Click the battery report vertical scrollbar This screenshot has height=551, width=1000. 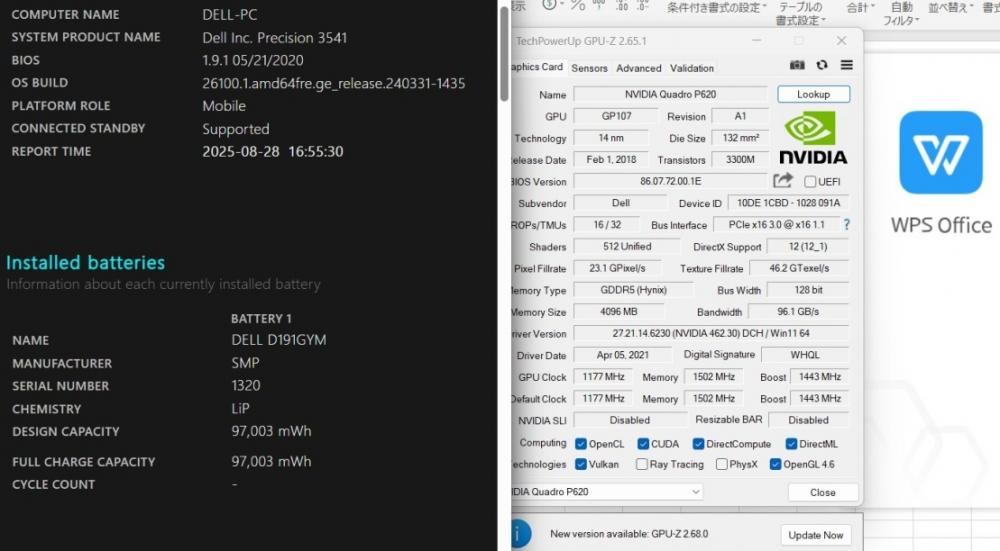pyautogui.click(x=504, y=54)
